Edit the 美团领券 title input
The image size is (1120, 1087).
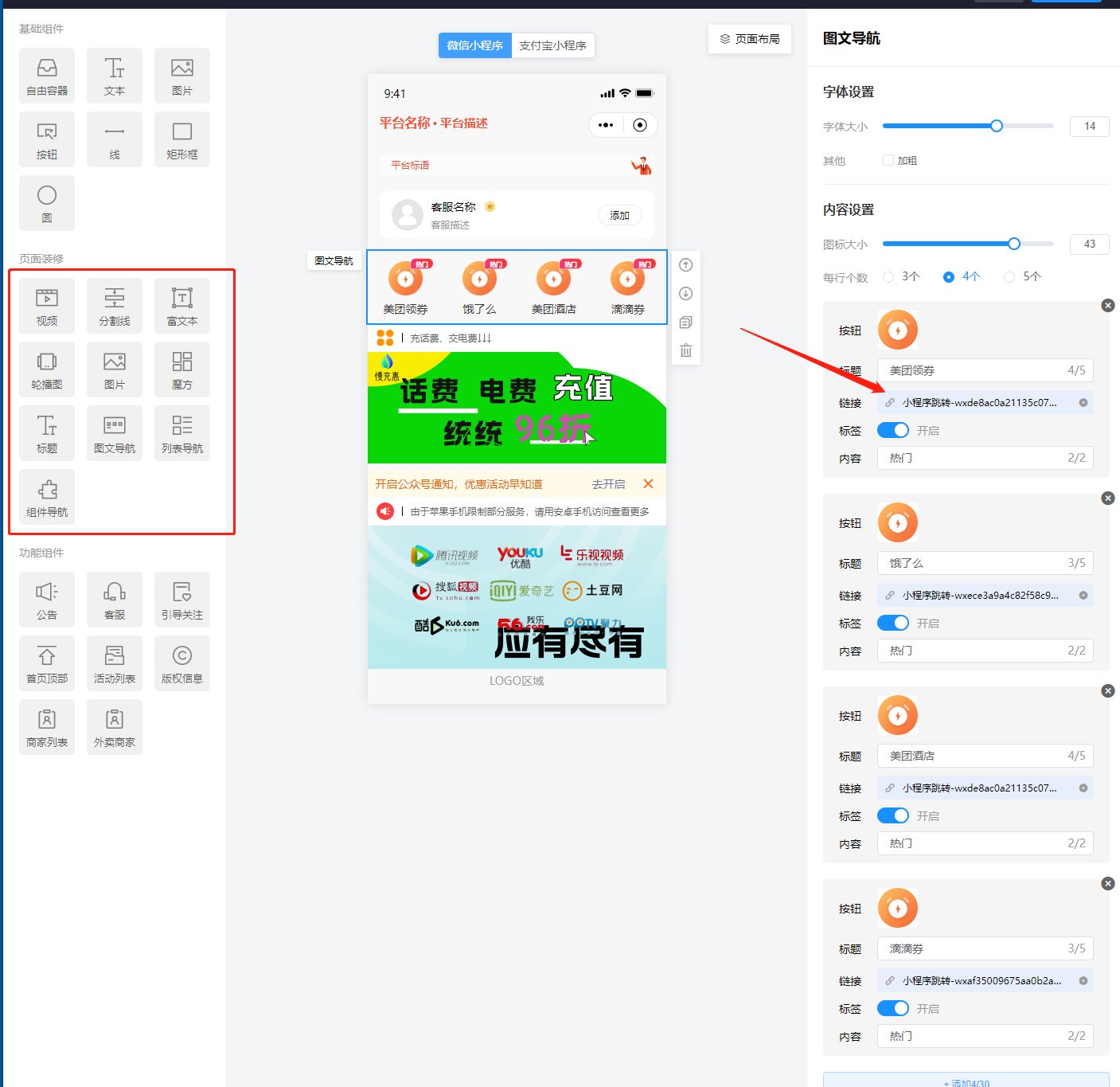[985, 370]
